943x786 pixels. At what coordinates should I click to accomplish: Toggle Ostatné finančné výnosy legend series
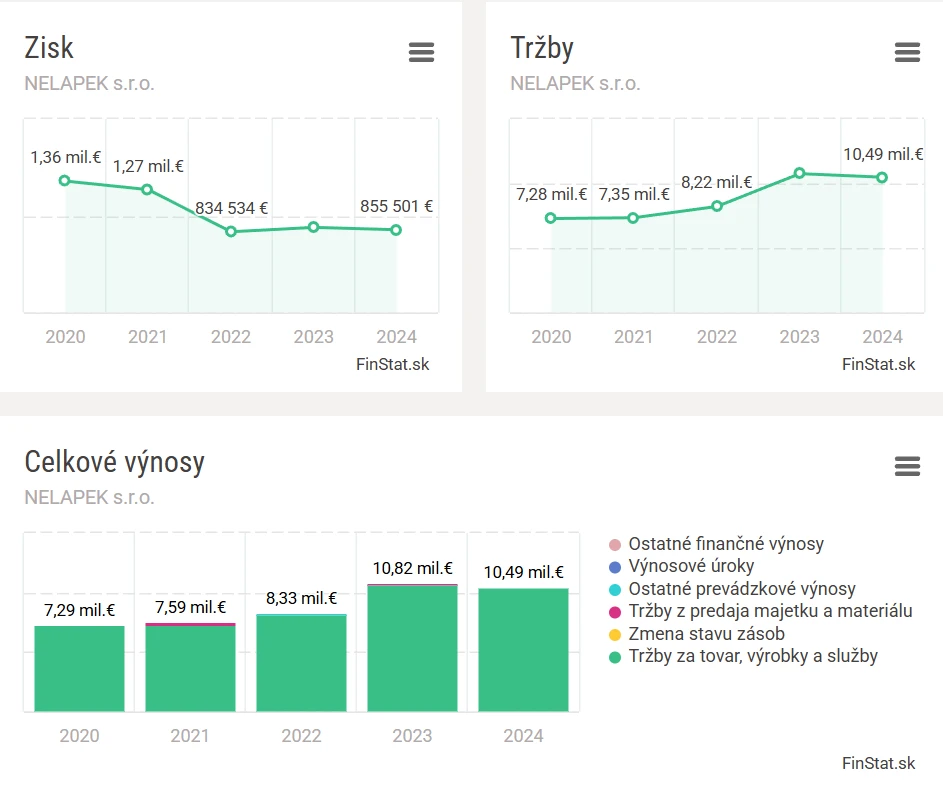[x=725, y=544]
